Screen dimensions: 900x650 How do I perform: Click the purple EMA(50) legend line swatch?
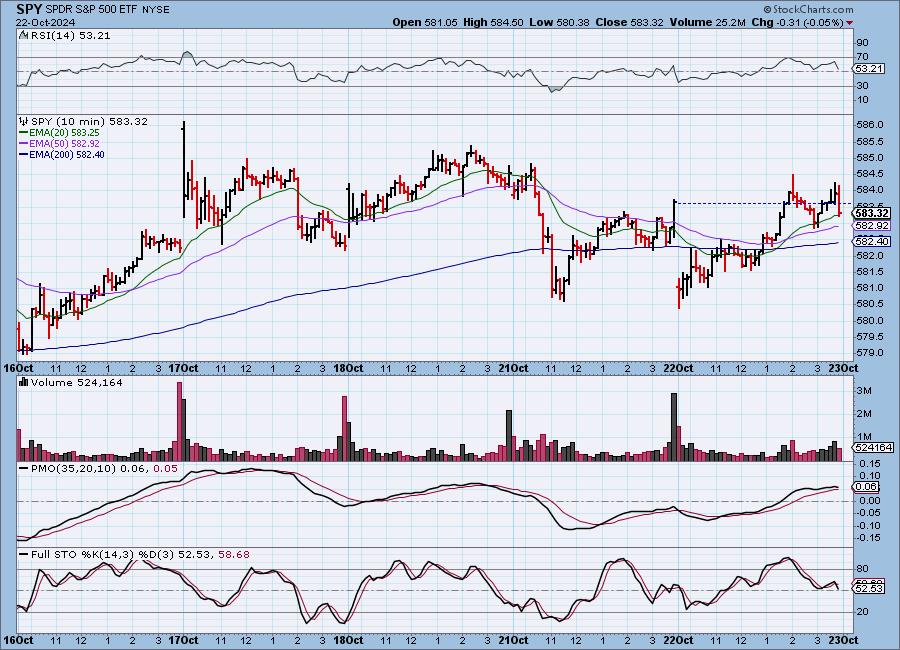[x=23, y=144]
